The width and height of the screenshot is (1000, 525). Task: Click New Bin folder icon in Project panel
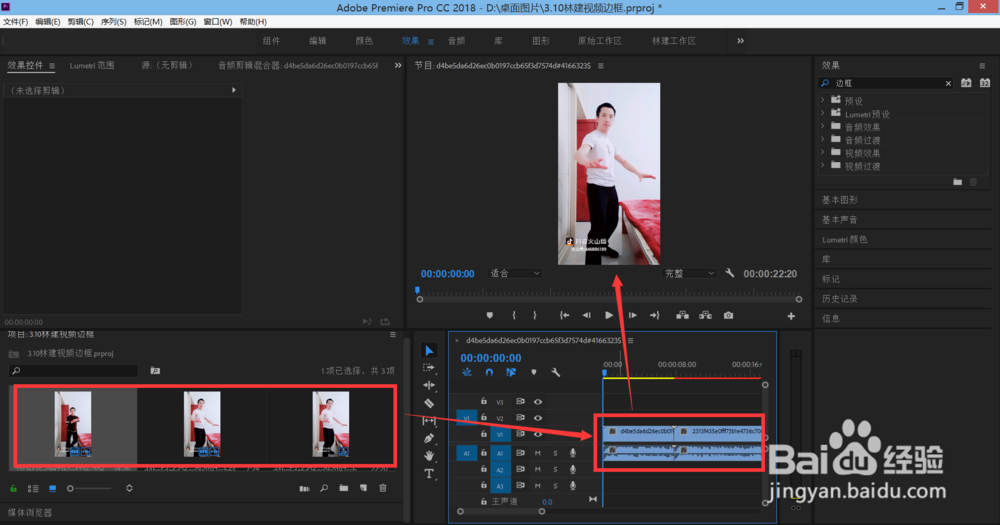pyautogui.click(x=344, y=488)
